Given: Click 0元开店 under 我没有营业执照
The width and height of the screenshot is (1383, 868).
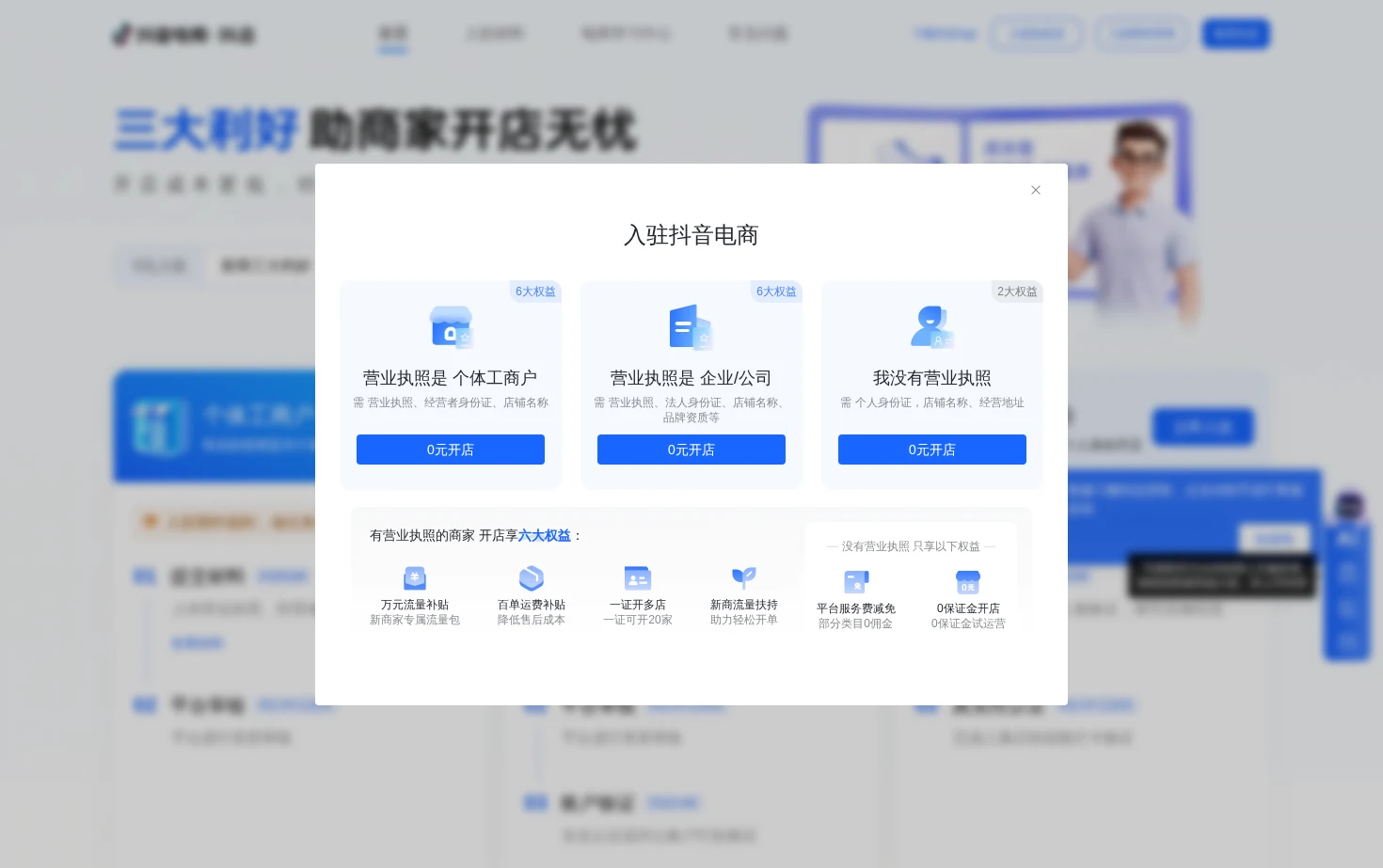Looking at the screenshot, I should 932,450.
